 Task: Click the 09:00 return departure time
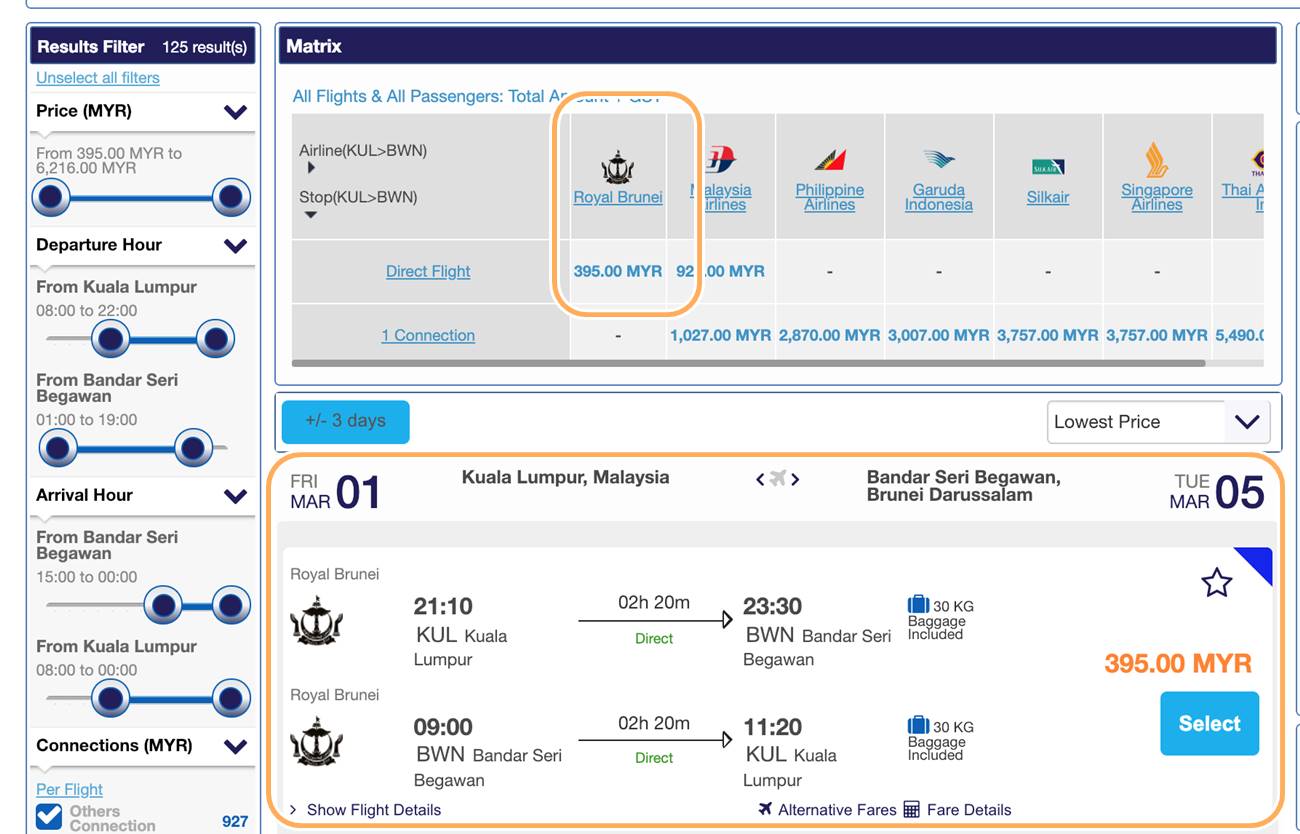coord(443,727)
